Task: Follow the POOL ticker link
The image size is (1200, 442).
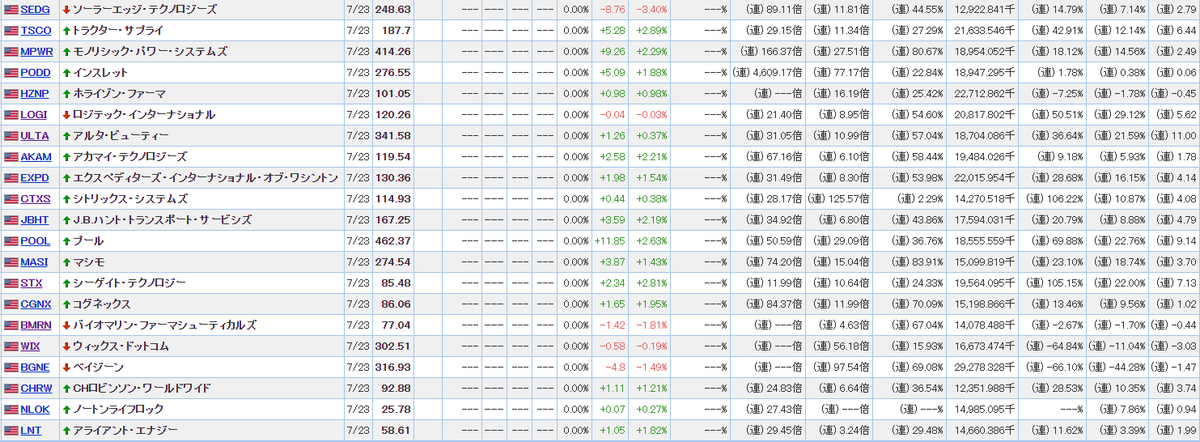Action: (x=35, y=240)
